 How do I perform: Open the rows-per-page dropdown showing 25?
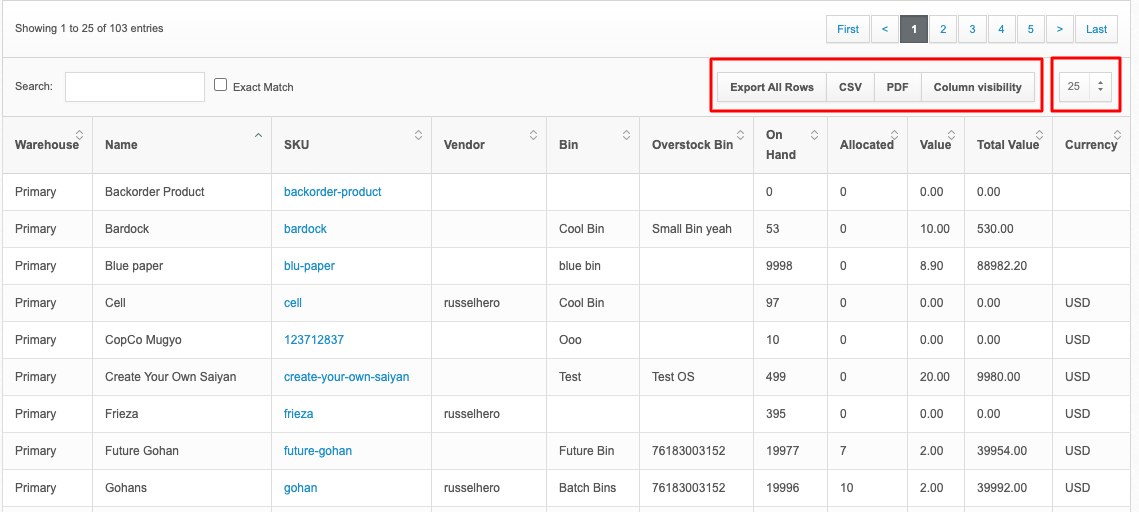pyautogui.click(x=1085, y=87)
